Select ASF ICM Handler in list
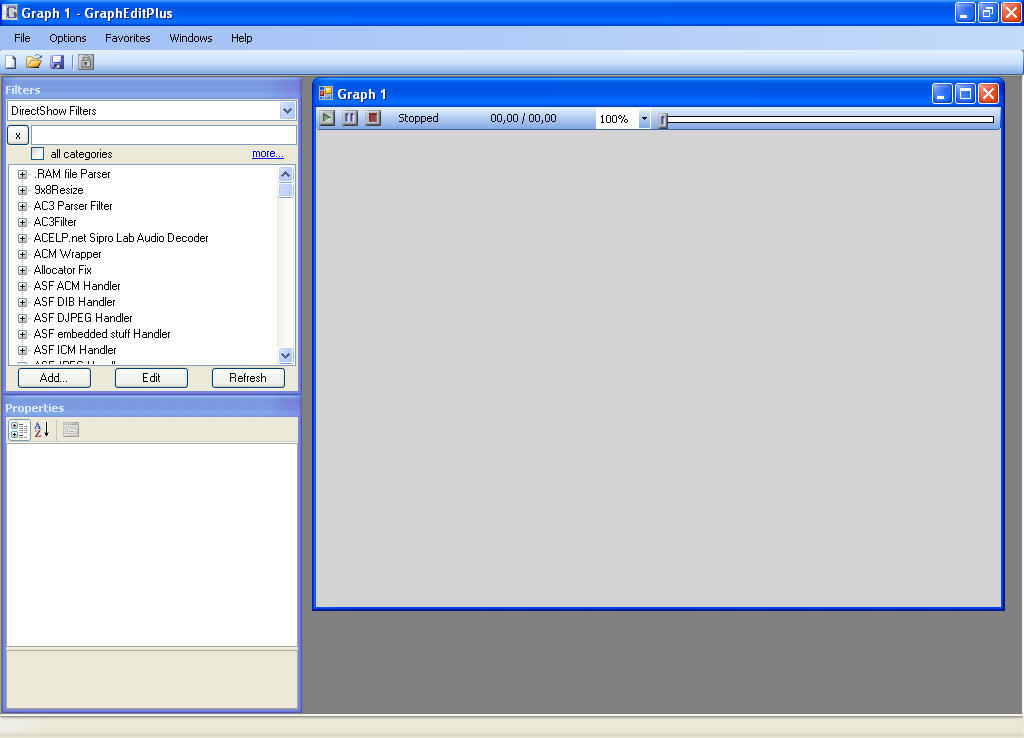Viewport: 1024px width, 738px height. point(75,350)
